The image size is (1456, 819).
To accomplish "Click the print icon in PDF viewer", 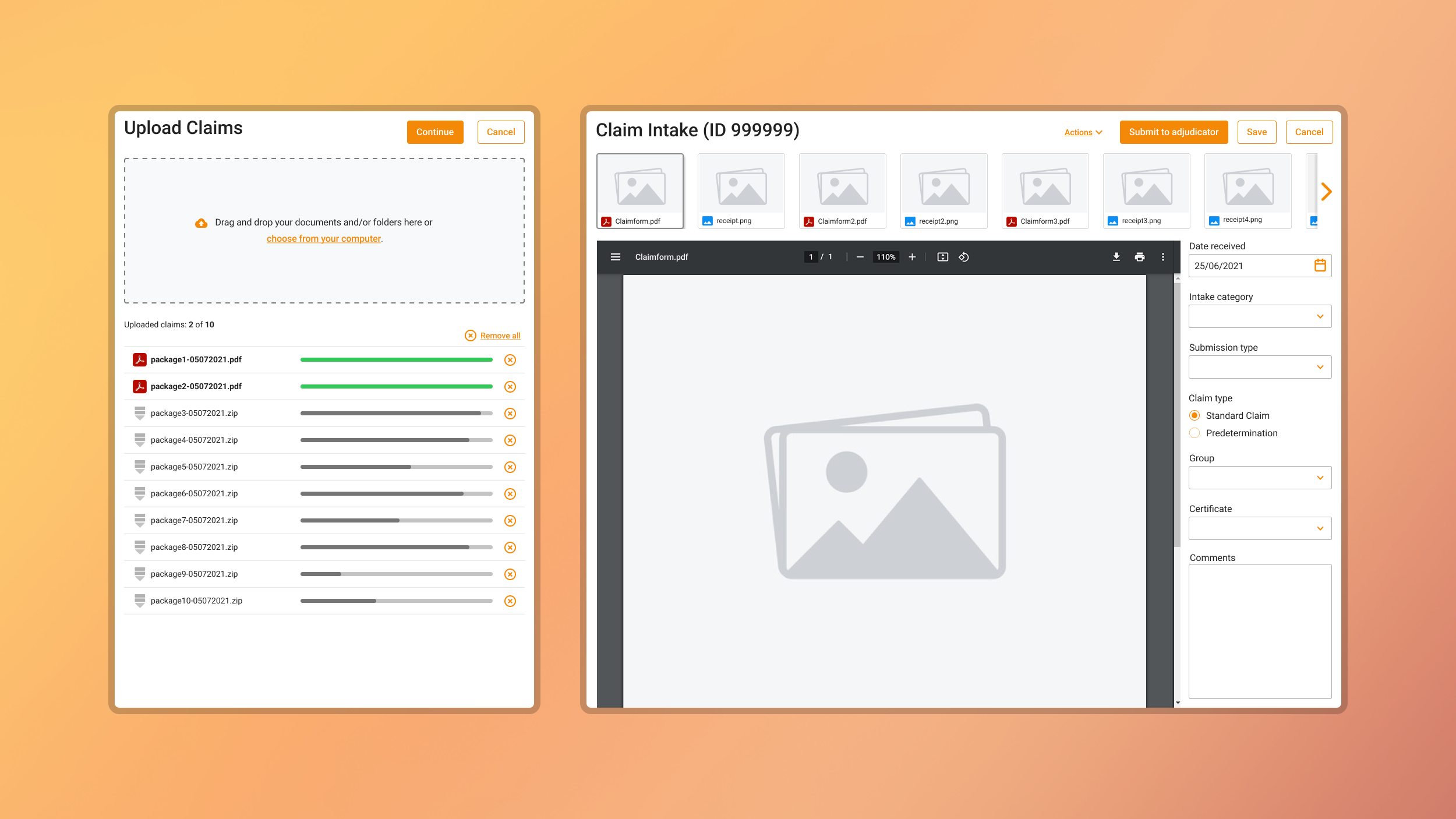I will point(1139,257).
